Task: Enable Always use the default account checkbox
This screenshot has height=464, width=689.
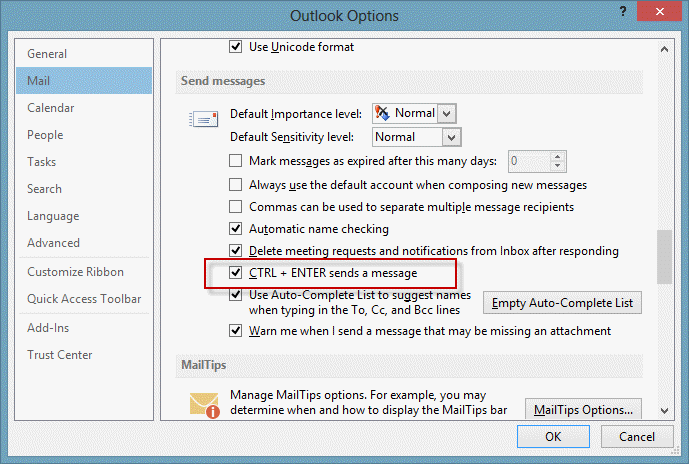Action: coord(236,185)
